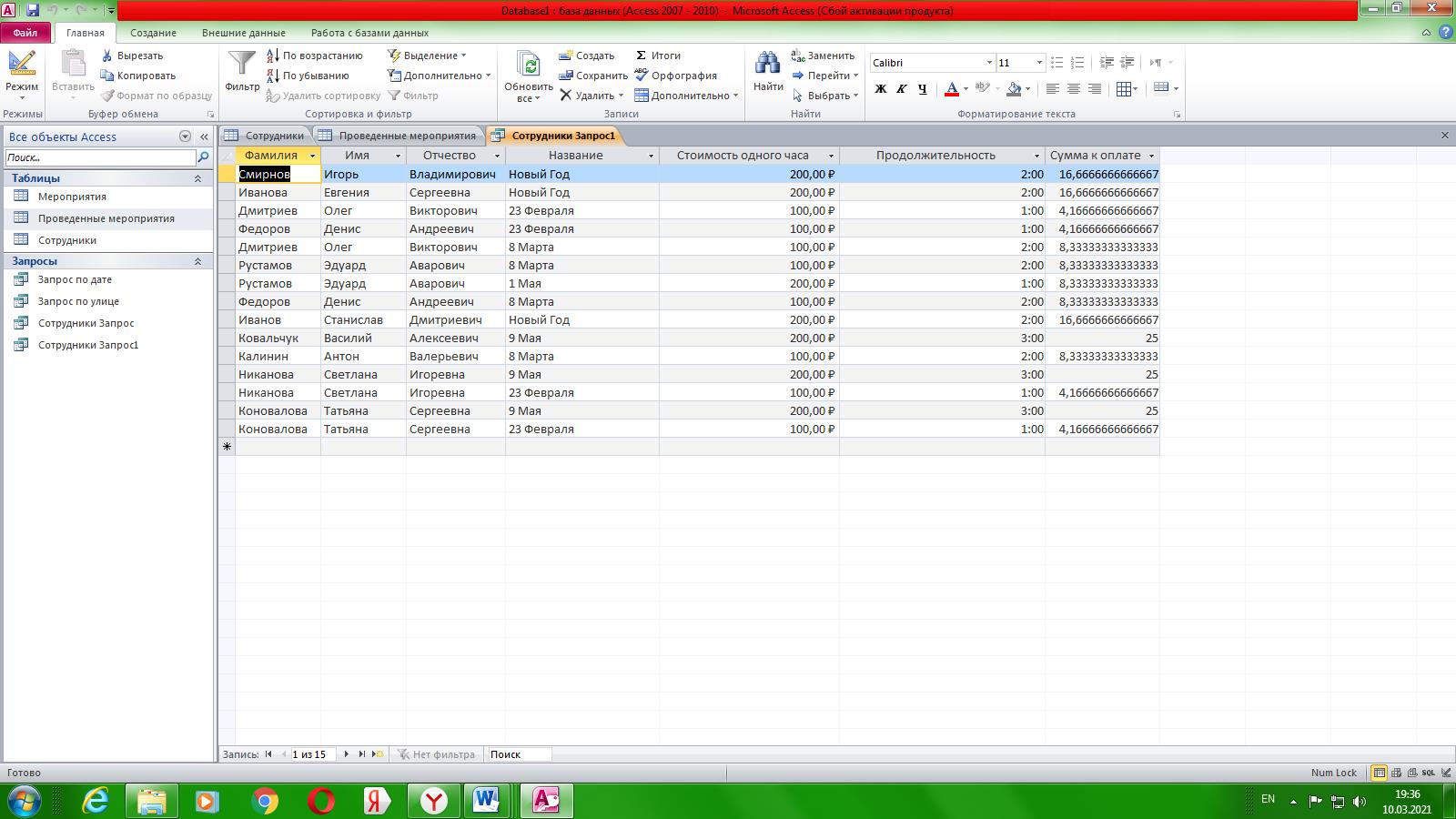Open Стоимость одного часа column dropdown
Image resolution: width=1456 pixels, height=819 pixels.
tap(831, 156)
